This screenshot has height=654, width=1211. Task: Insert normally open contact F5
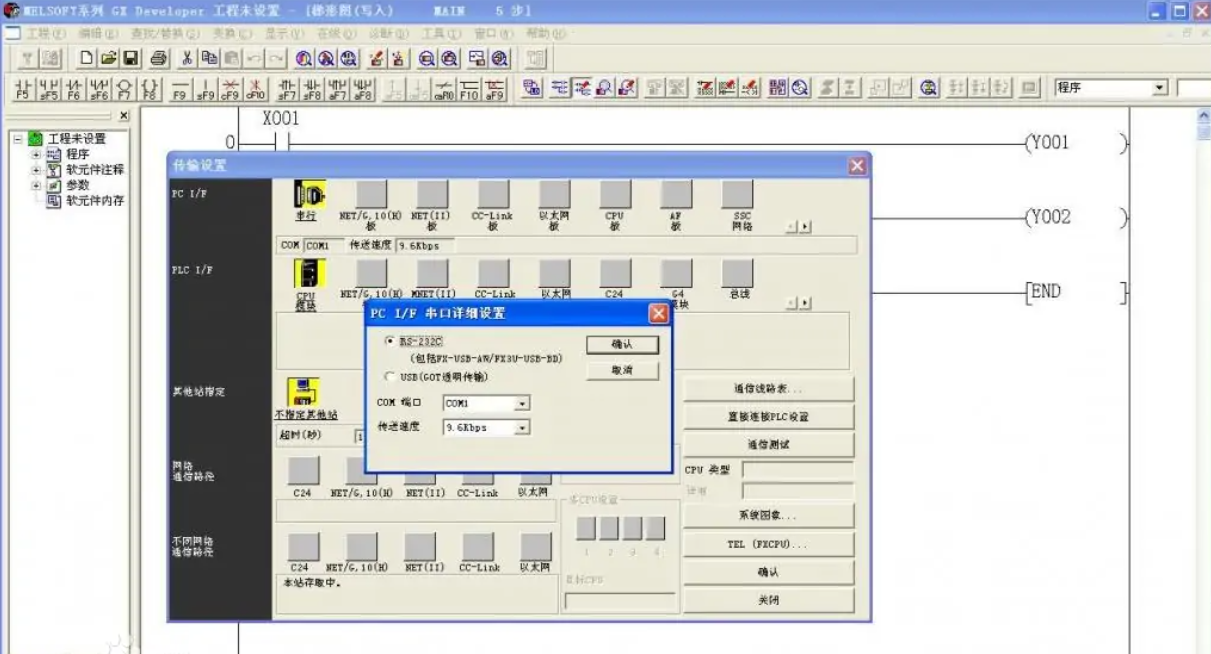click(x=22, y=89)
